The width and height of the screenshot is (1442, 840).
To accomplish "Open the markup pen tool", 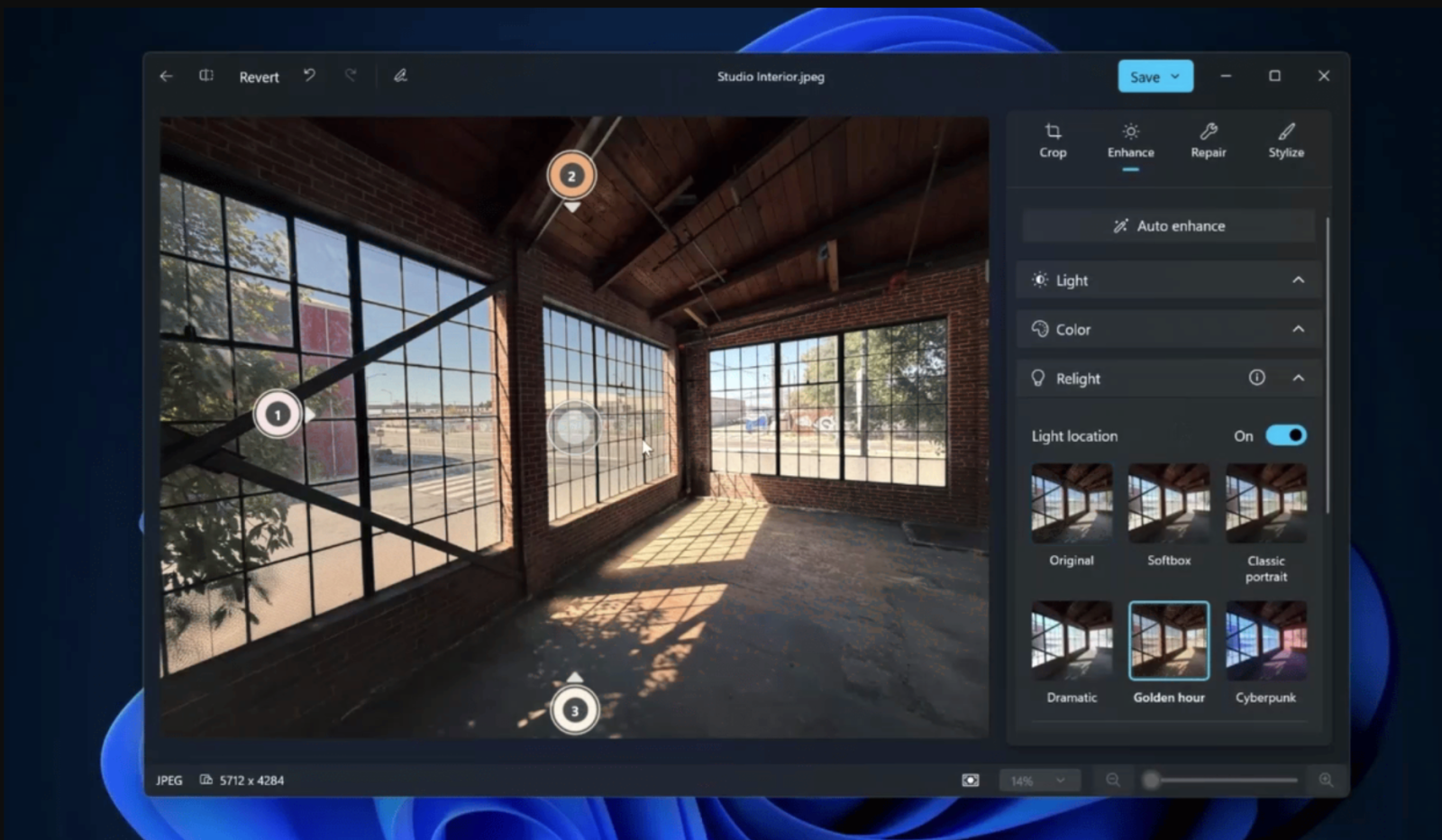I will pos(400,76).
